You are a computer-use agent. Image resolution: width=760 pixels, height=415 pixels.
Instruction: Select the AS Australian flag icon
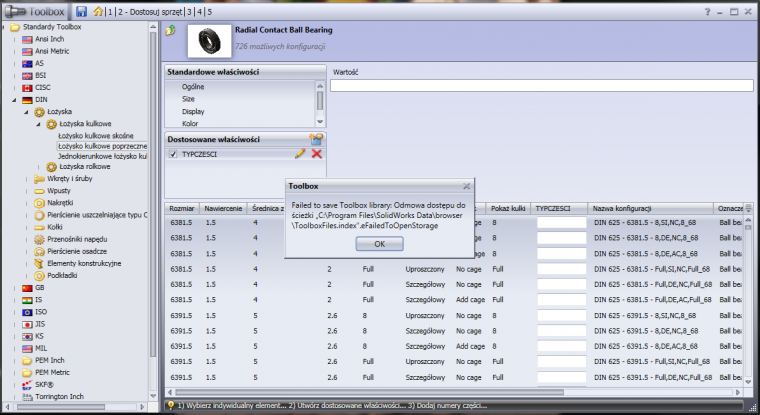tap(27, 64)
